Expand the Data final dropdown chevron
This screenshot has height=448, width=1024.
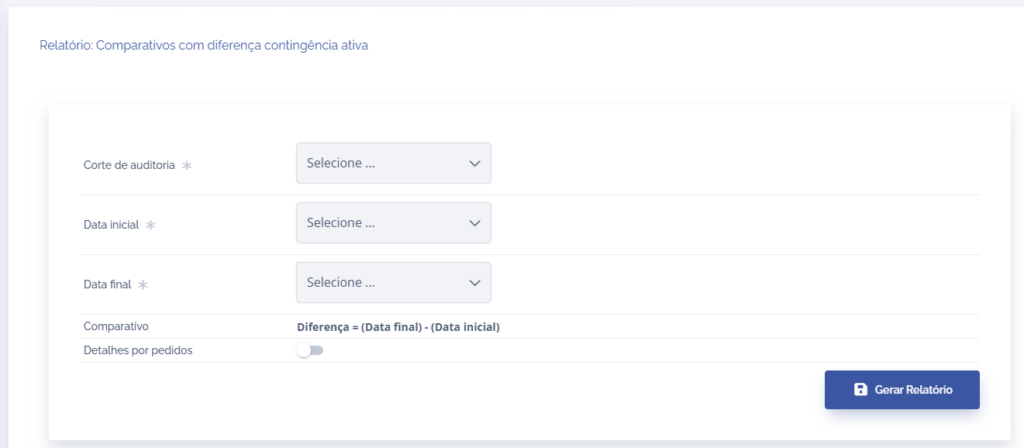pyautogui.click(x=475, y=283)
